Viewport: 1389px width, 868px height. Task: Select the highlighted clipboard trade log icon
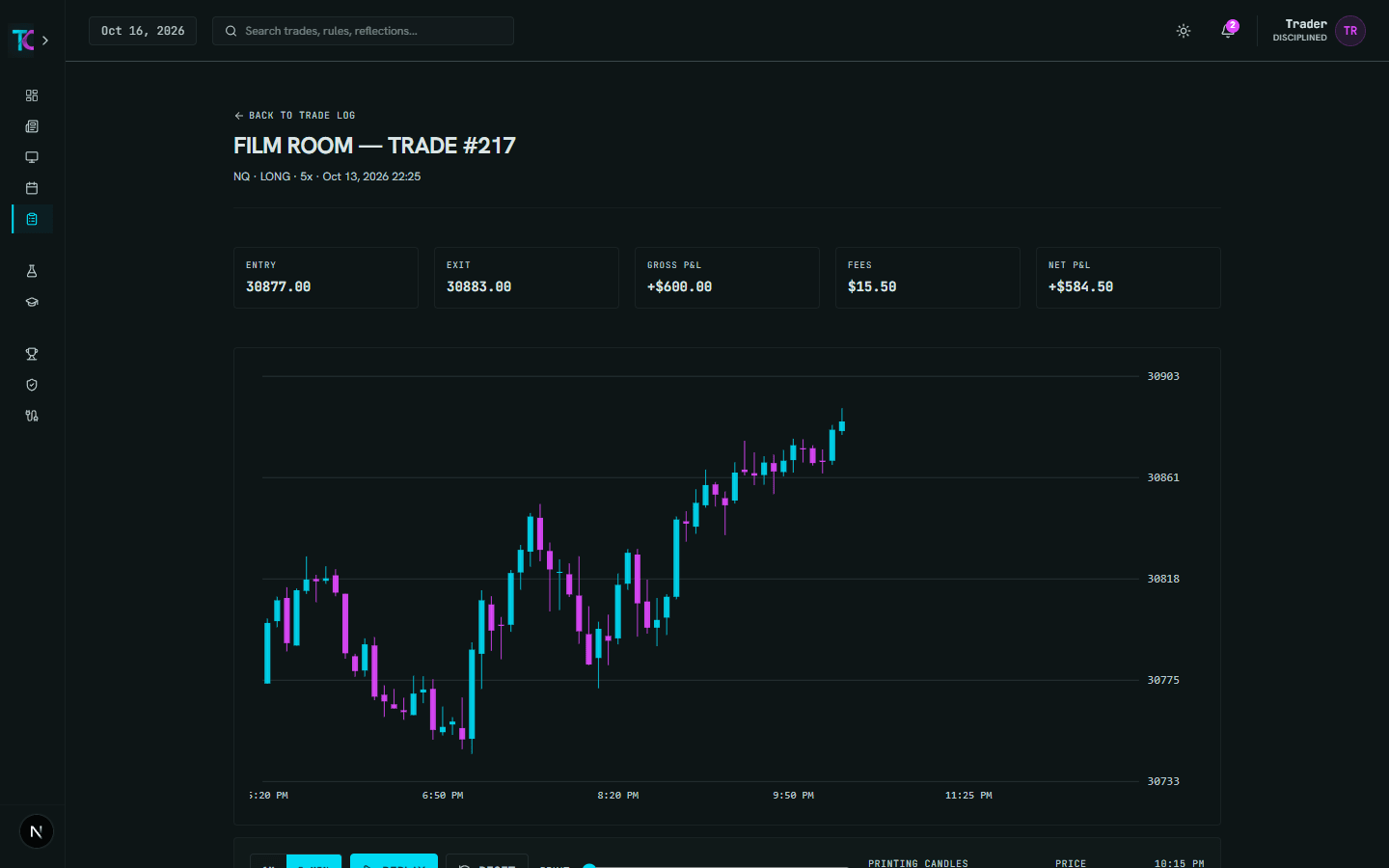click(x=32, y=219)
